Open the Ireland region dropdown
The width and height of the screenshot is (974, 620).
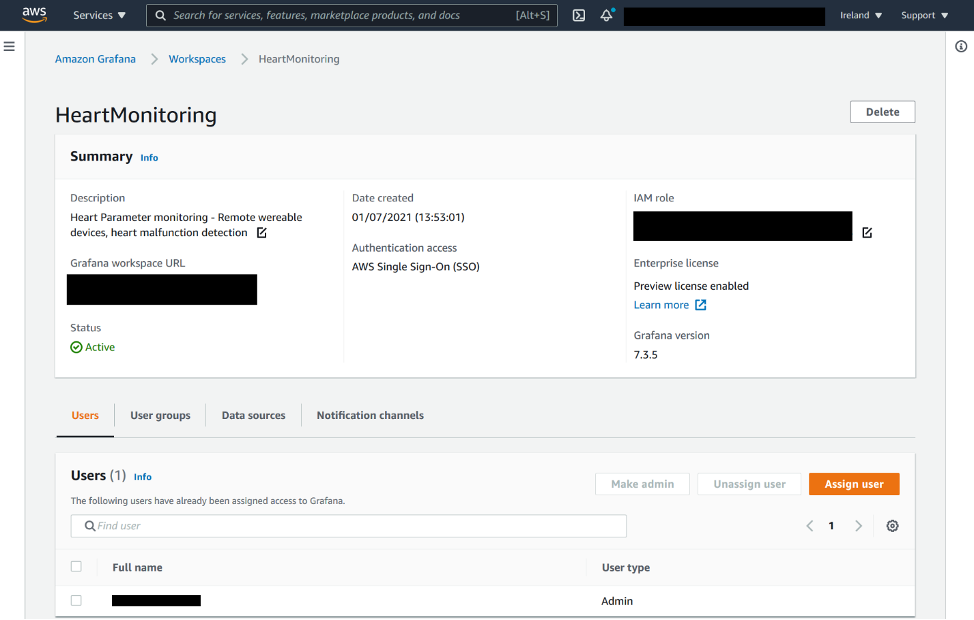click(861, 15)
